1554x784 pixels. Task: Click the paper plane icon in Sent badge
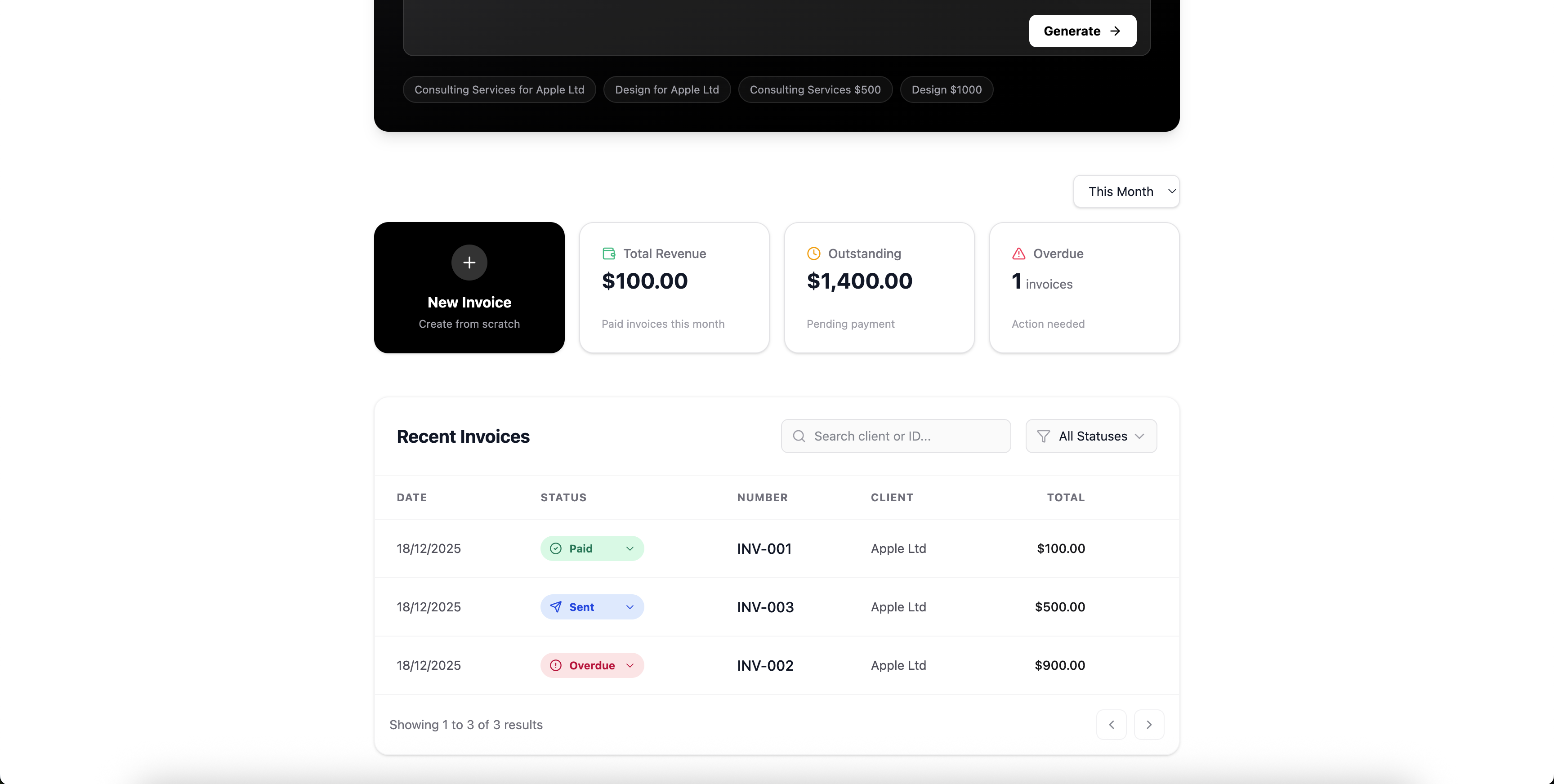[x=556, y=607]
